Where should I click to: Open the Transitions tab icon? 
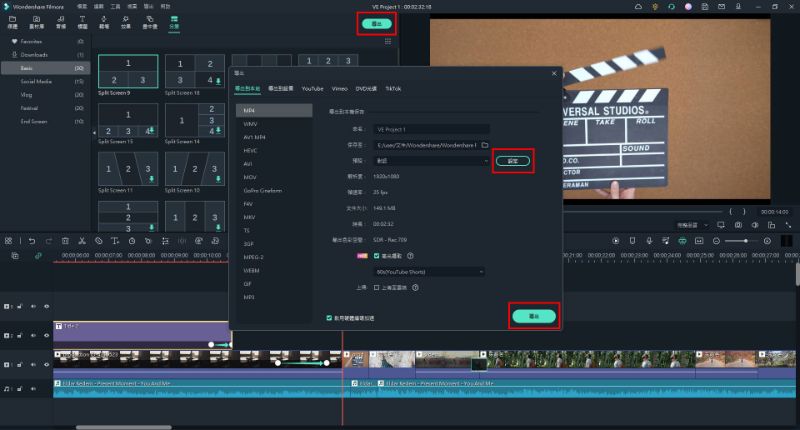[x=104, y=22]
